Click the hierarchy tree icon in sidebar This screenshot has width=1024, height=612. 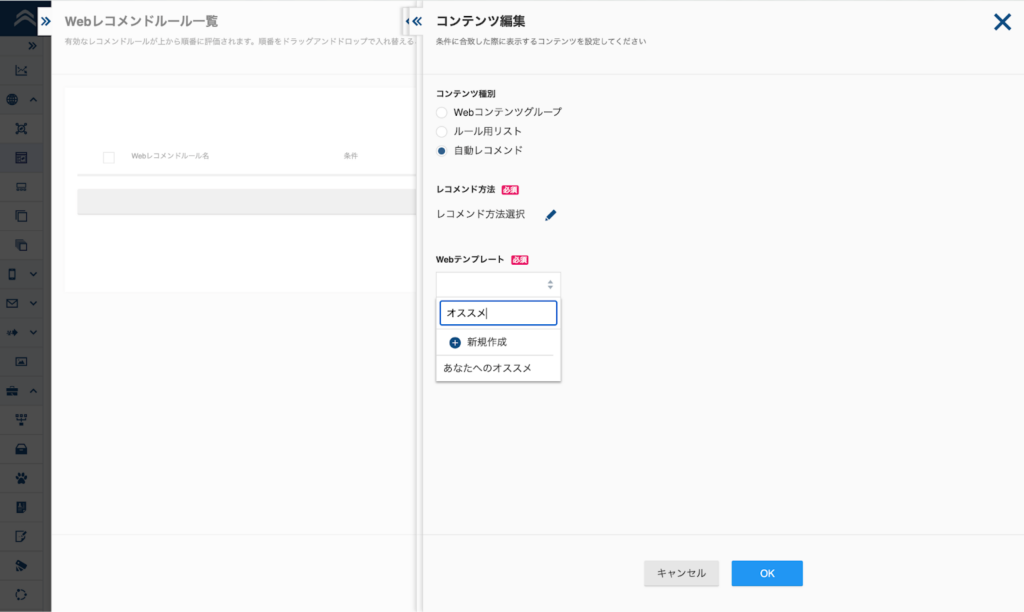tap(21, 419)
